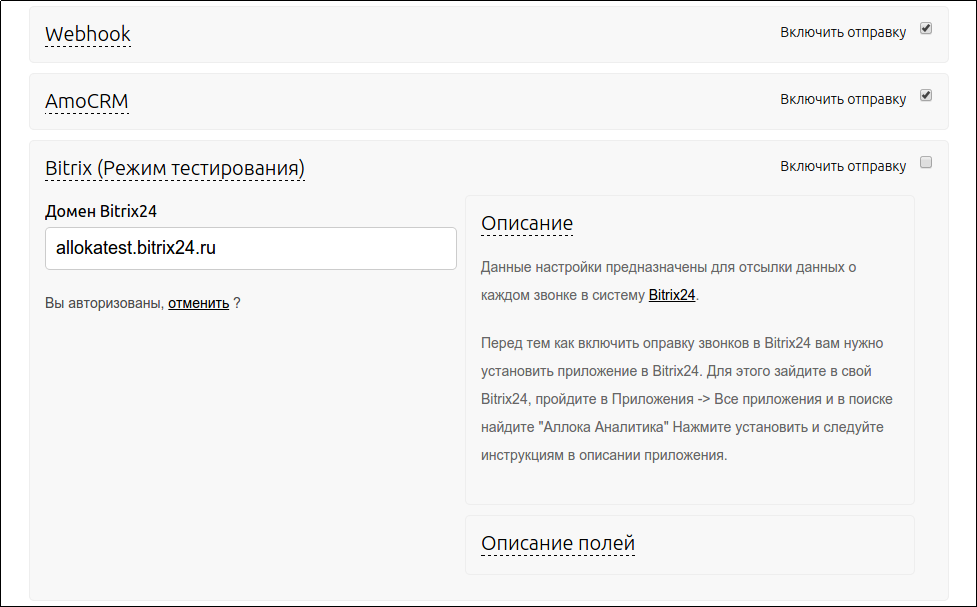Click the Webhook 'Включить отправку' label
Viewport: 977px width, 607px height.
(x=843, y=33)
